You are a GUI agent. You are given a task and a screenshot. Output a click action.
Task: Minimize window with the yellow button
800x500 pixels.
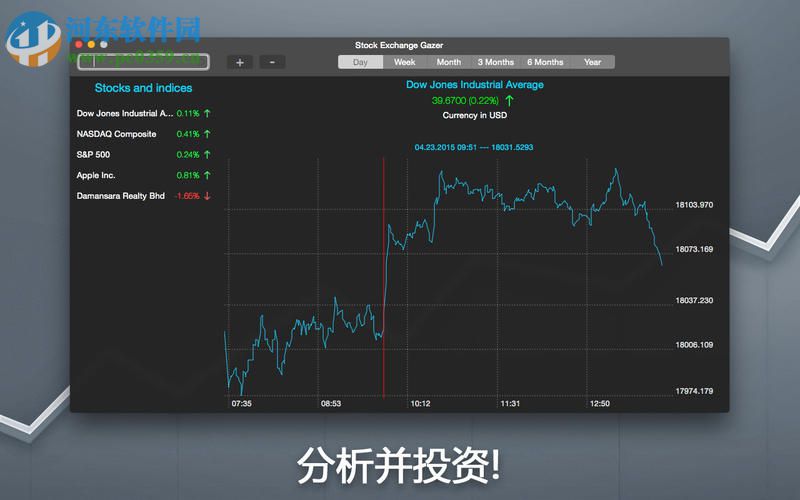(91, 44)
